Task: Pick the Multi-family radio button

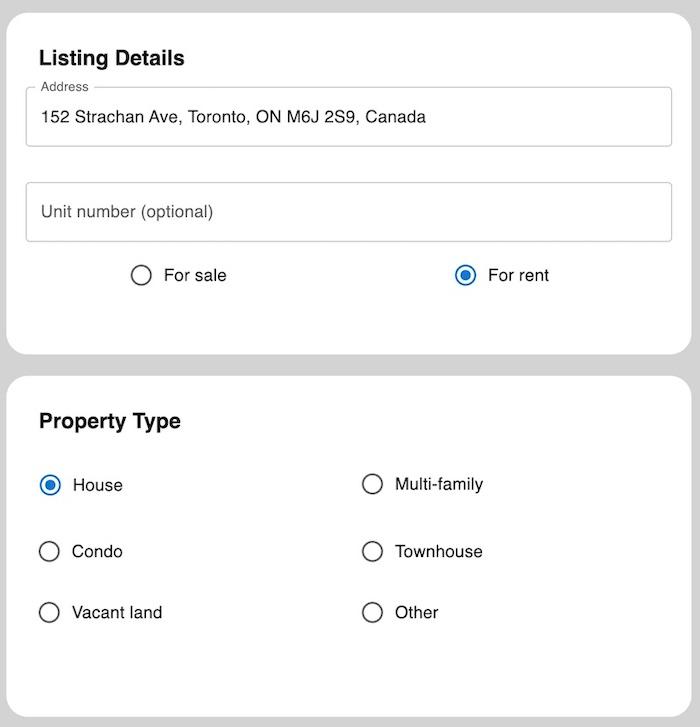Action: coord(372,484)
